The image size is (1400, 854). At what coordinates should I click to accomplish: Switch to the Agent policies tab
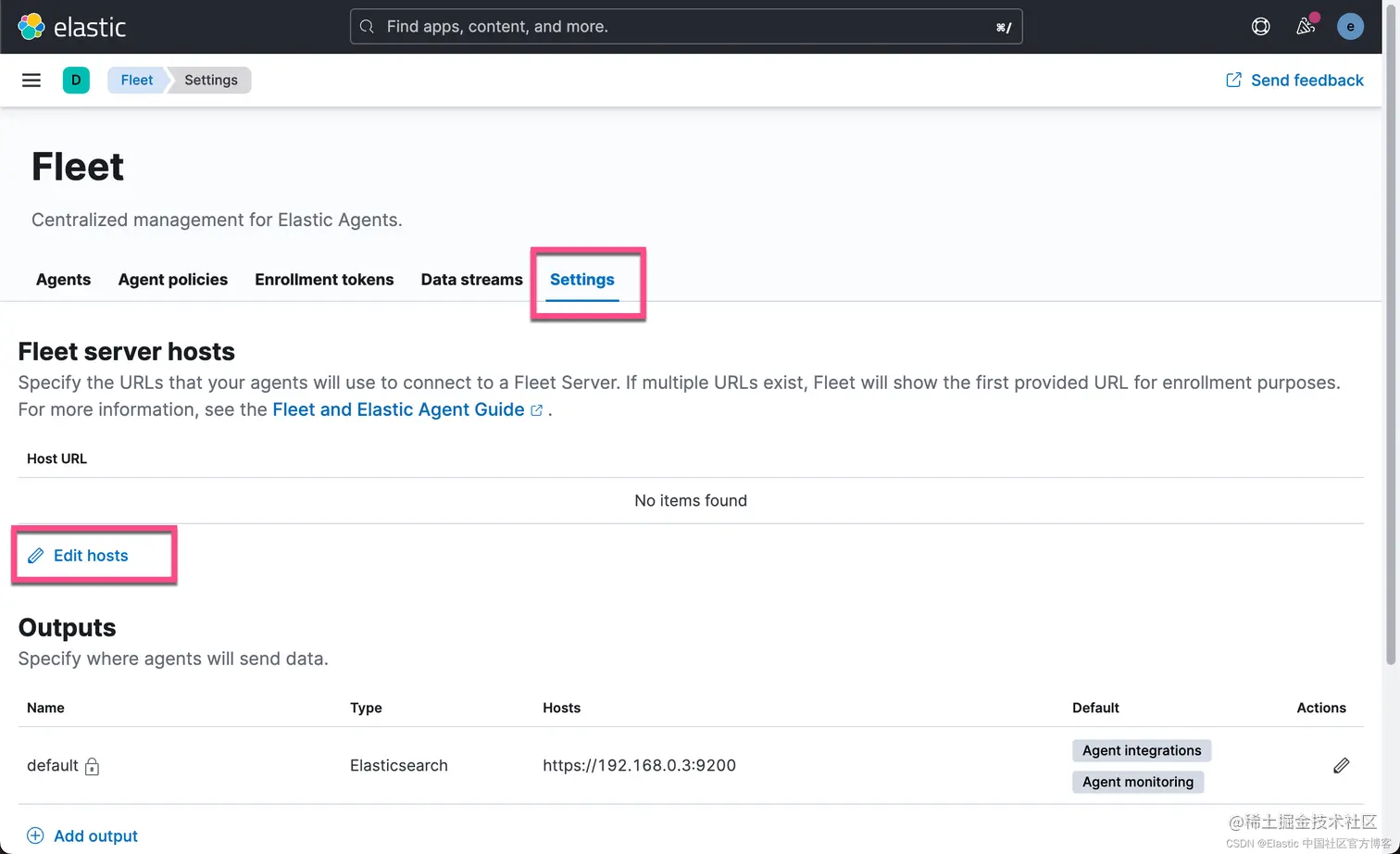(x=173, y=280)
